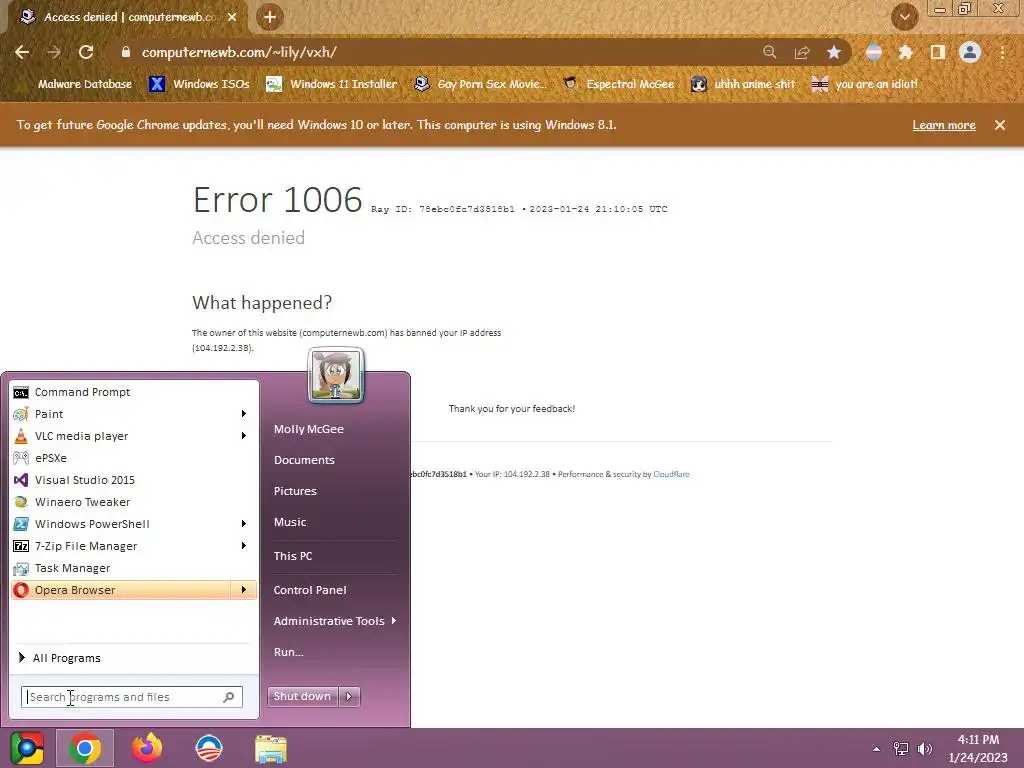Image resolution: width=1024 pixels, height=768 pixels.
Task: Expand Paint jump list arrow
Action: click(x=244, y=414)
